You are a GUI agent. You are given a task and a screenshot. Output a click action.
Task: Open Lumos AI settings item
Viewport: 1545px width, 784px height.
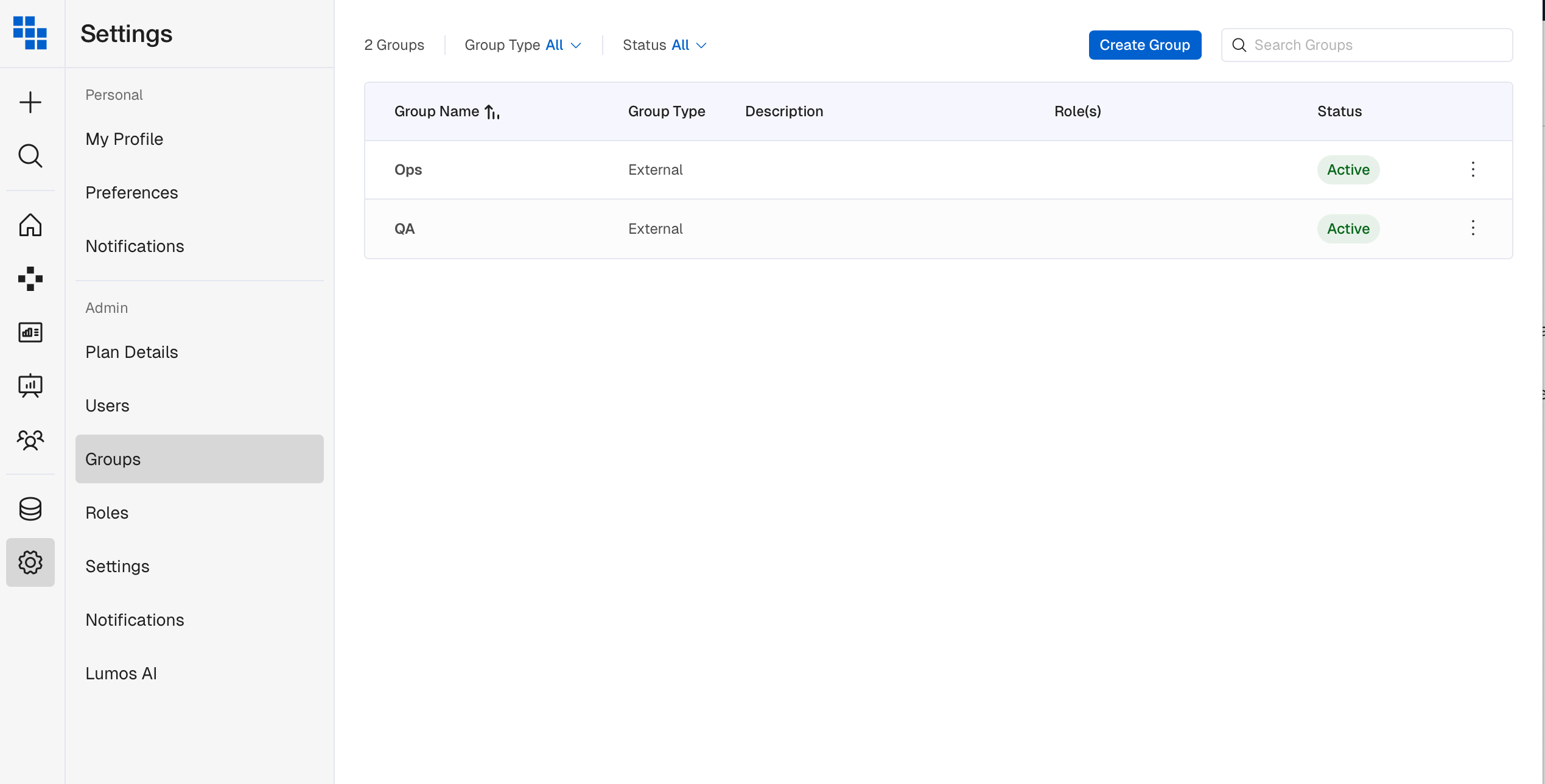[121, 673]
